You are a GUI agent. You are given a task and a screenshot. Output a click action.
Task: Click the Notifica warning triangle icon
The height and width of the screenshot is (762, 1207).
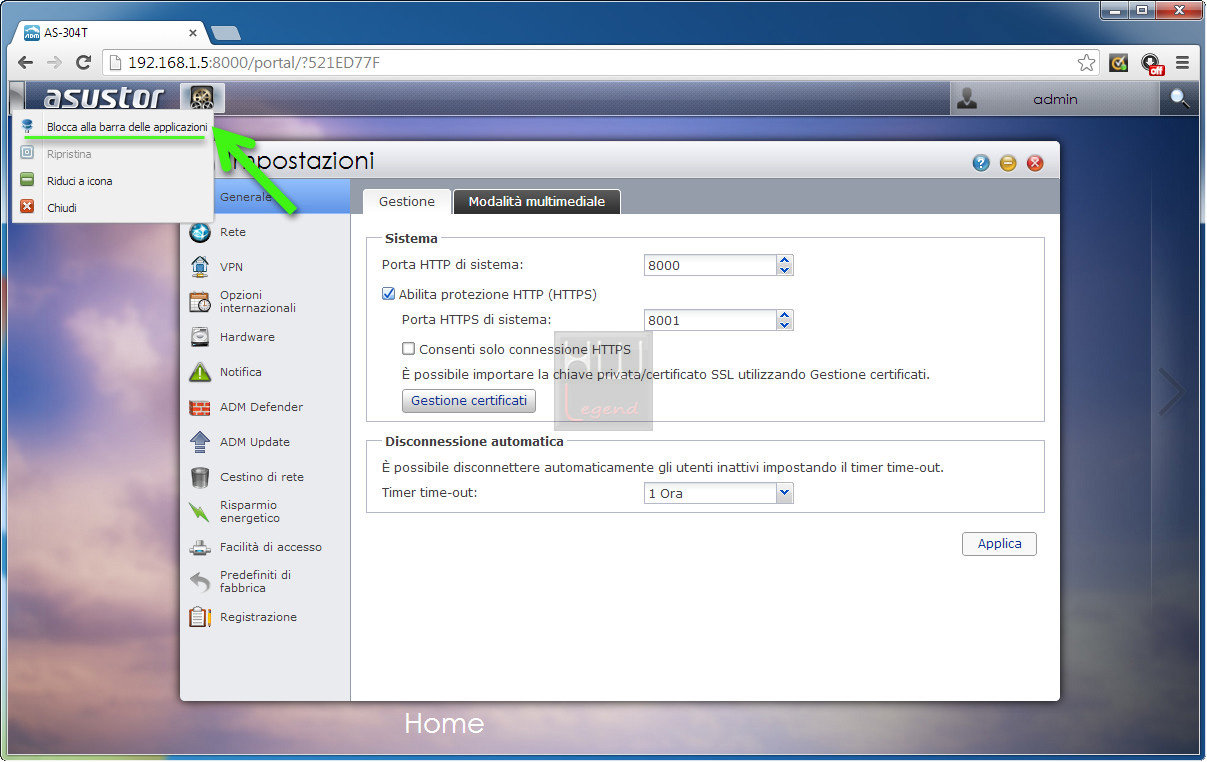point(200,372)
